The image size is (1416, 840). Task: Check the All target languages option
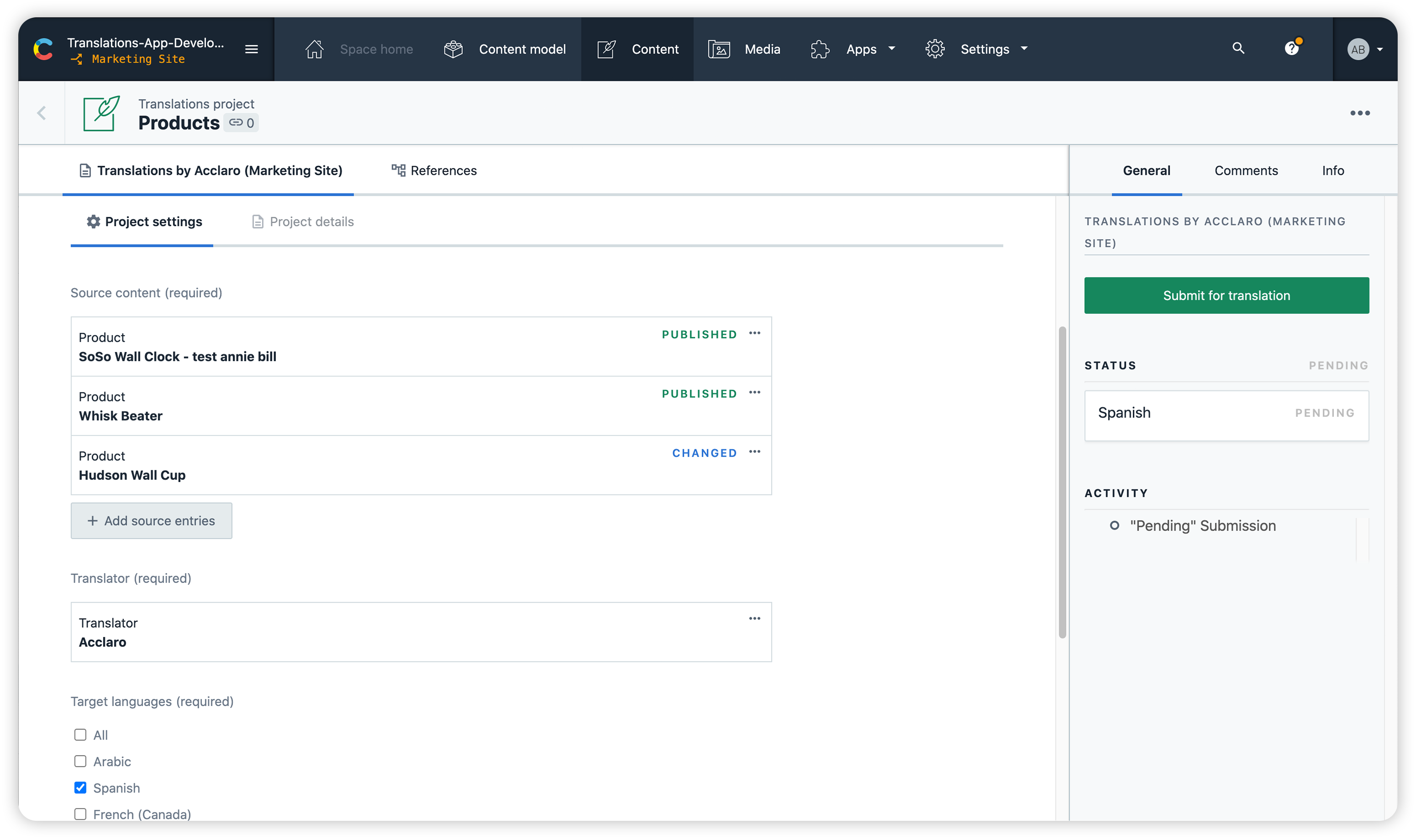click(x=80, y=734)
